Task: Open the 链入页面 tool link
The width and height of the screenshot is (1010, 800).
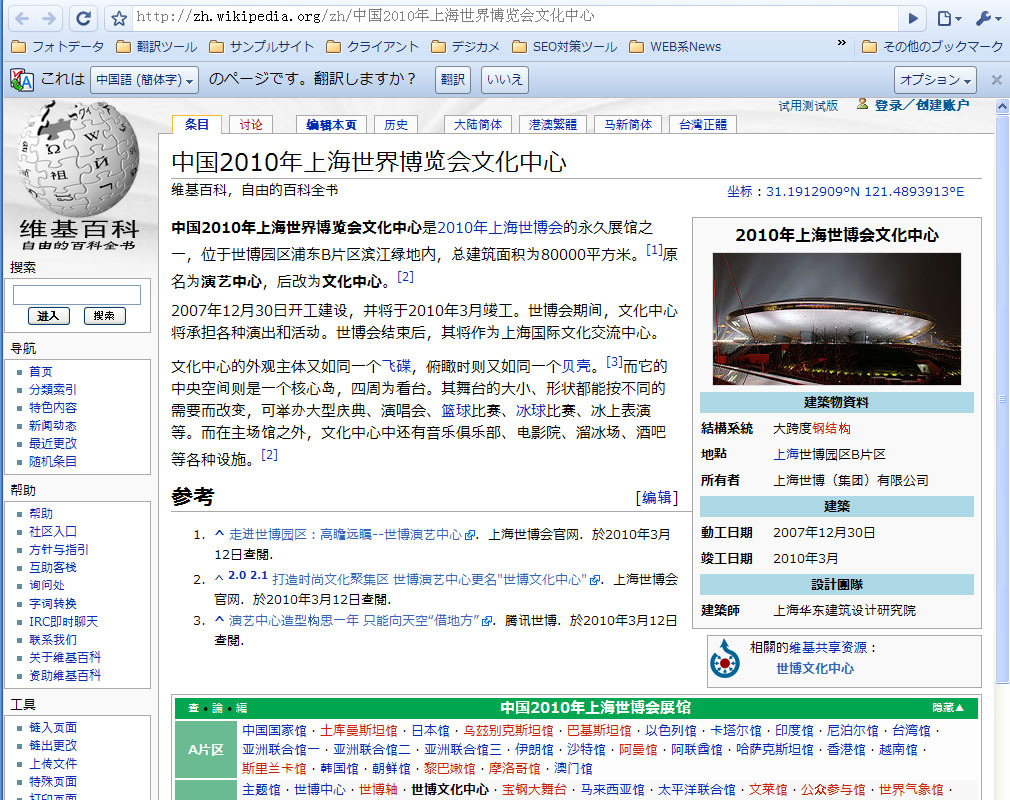Action: pyautogui.click(x=53, y=727)
